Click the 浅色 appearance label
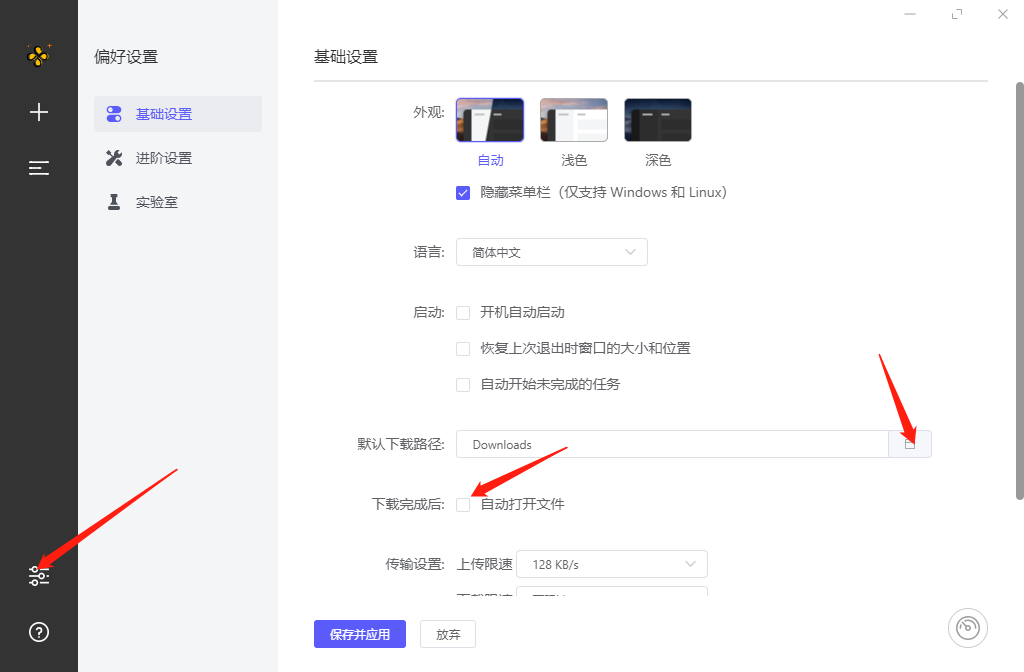This screenshot has height=672, width=1024. tap(574, 160)
